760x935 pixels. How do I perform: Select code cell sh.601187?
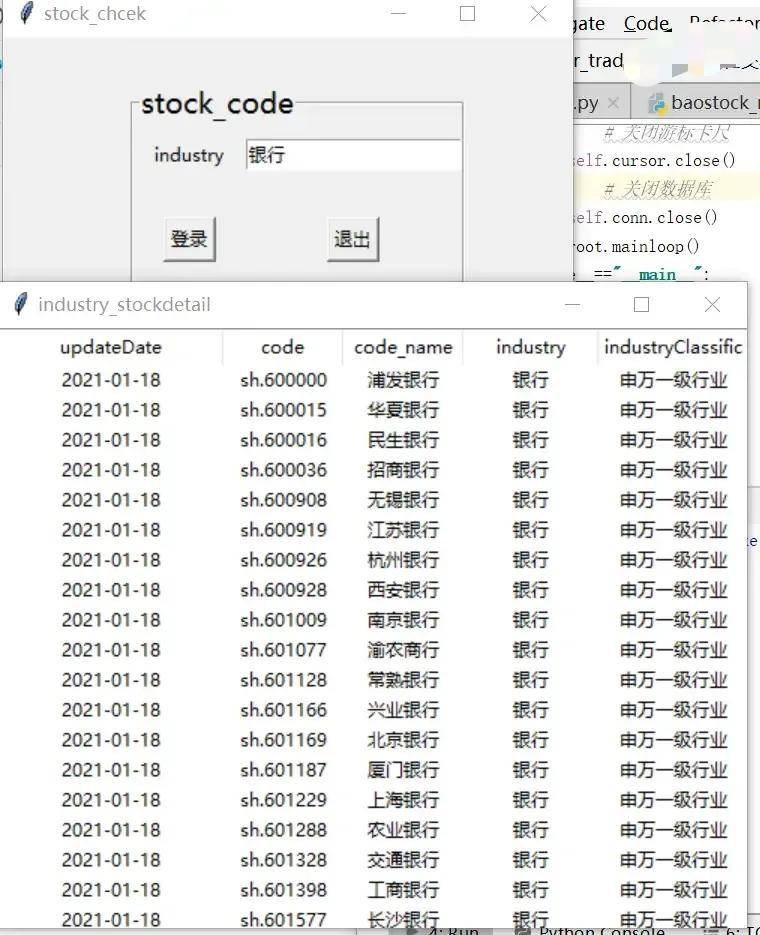[283, 769]
